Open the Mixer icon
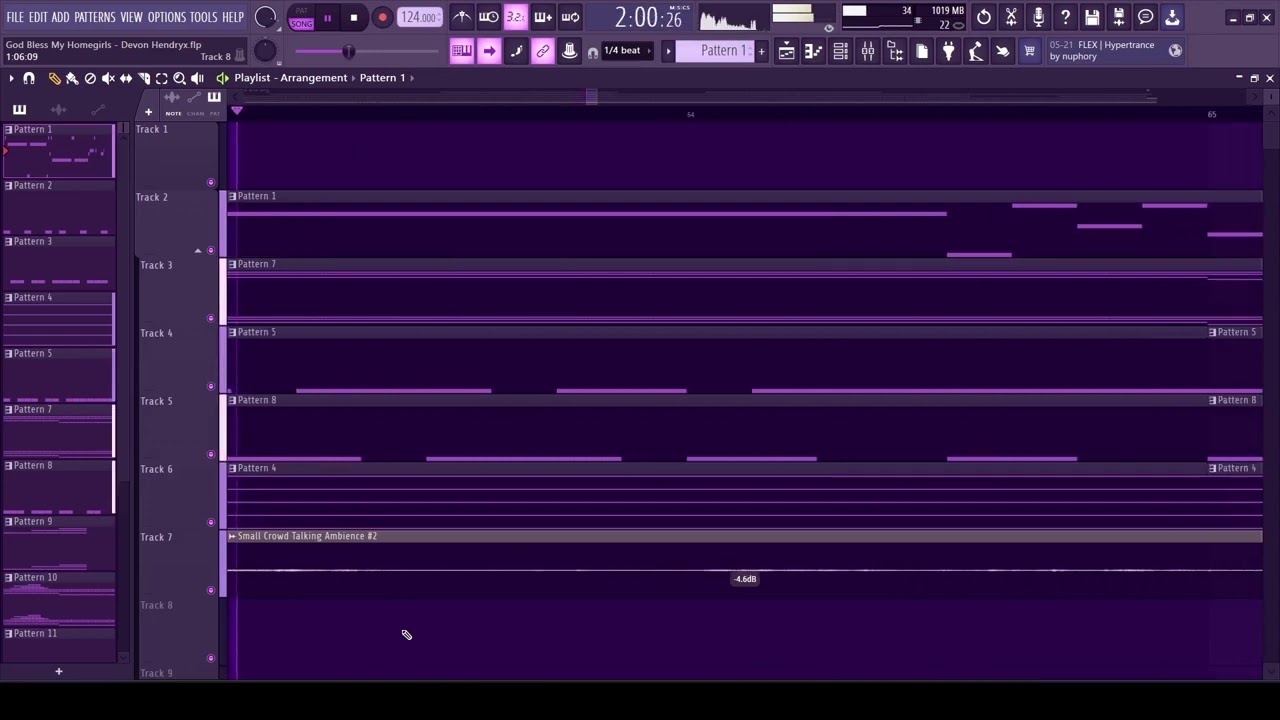Image resolution: width=1280 pixels, height=720 pixels. click(x=867, y=51)
